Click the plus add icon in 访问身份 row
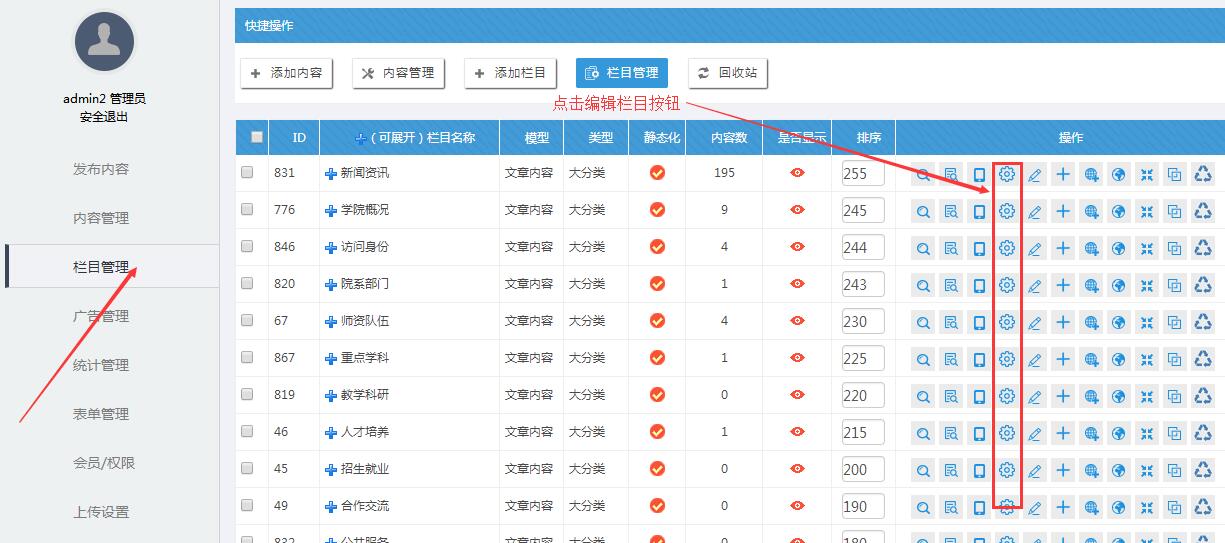The height and width of the screenshot is (543, 1225). point(1063,248)
